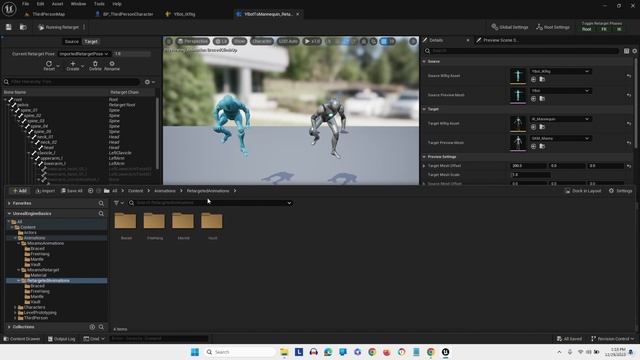Screen dimensions: 640x360
Task: Click the Rename pose icon
Action: [x=112, y=64]
